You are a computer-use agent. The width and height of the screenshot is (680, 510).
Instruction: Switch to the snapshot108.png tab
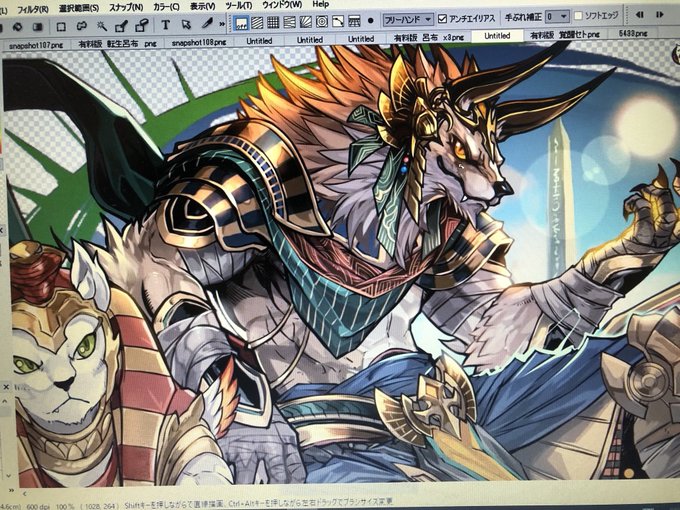click(x=199, y=42)
